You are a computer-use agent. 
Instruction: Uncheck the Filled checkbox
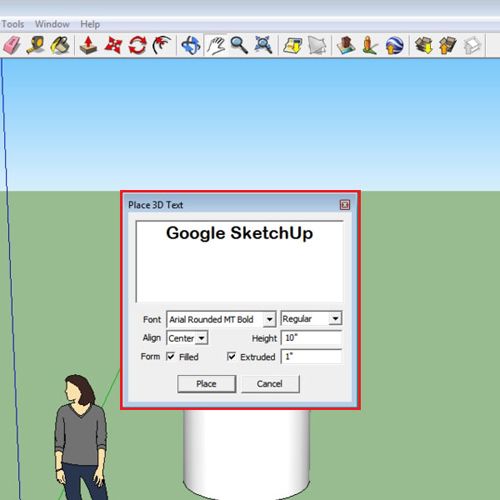click(171, 356)
